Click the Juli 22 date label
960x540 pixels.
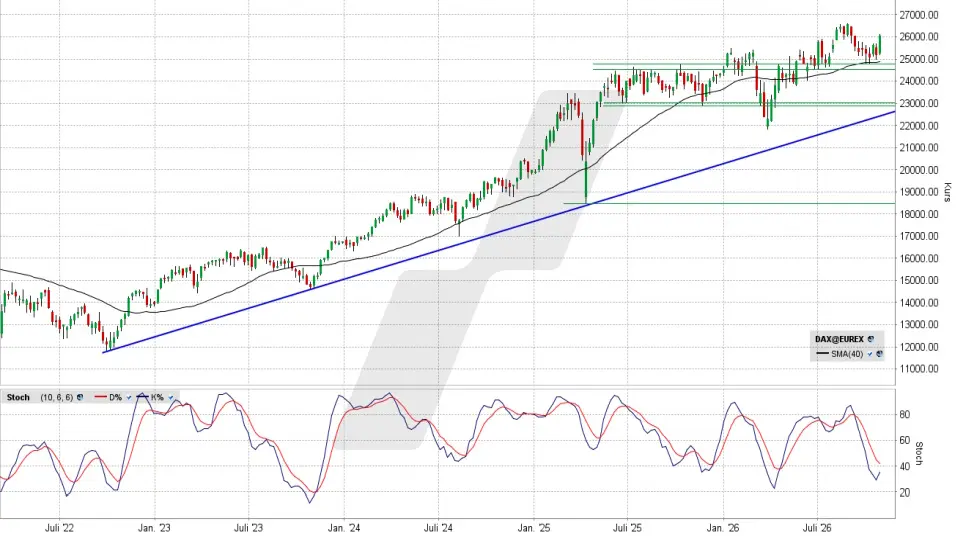(59, 528)
